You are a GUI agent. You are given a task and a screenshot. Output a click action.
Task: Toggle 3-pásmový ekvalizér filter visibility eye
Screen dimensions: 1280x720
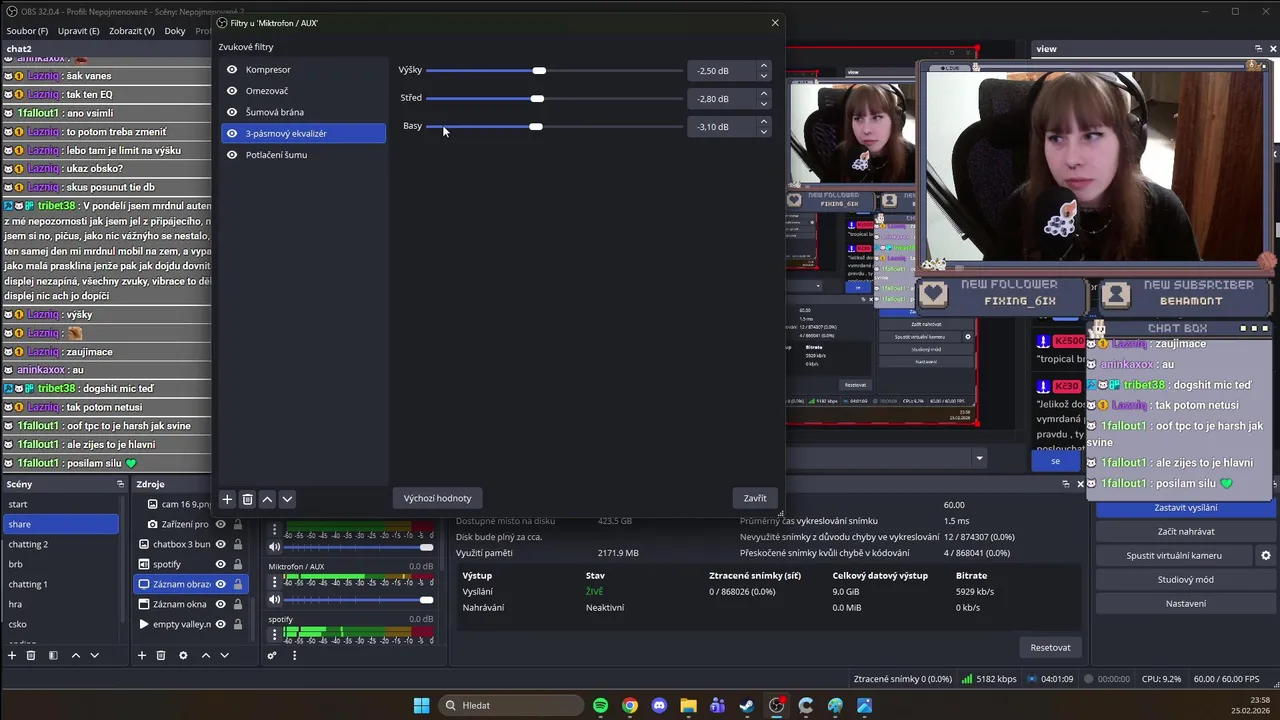click(232, 133)
